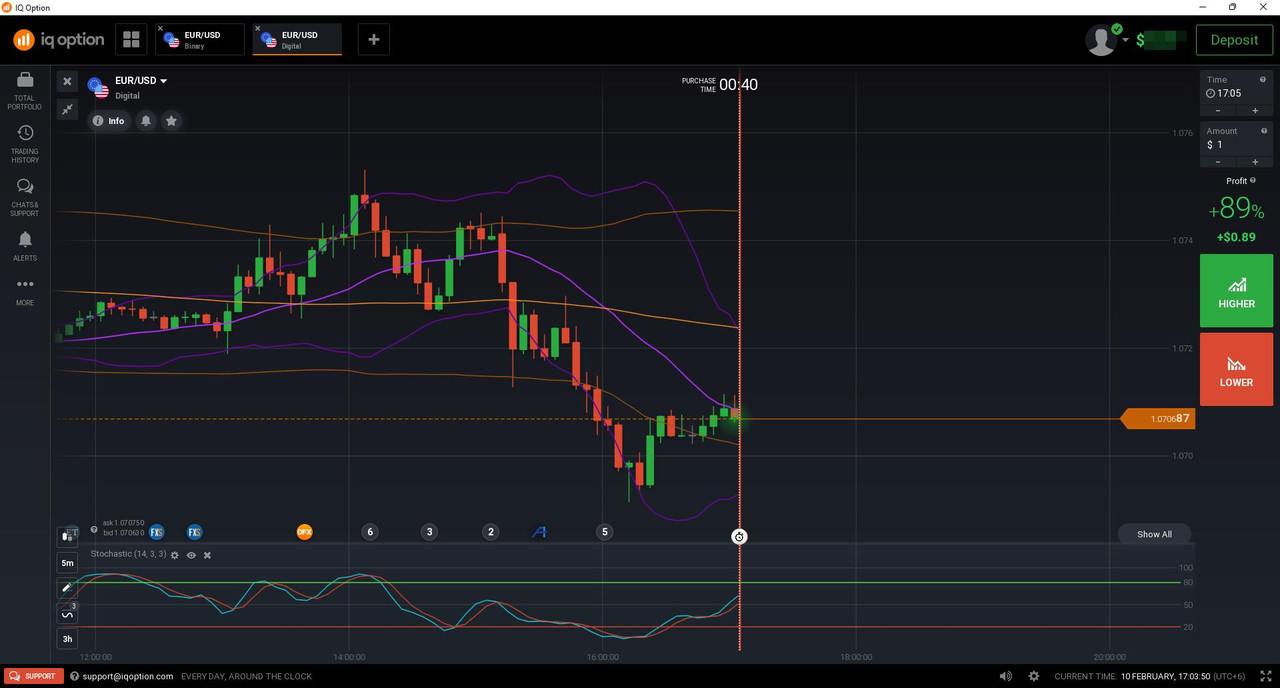Open the four-square chart layout grid
The image size is (1280, 688).
tap(131, 40)
